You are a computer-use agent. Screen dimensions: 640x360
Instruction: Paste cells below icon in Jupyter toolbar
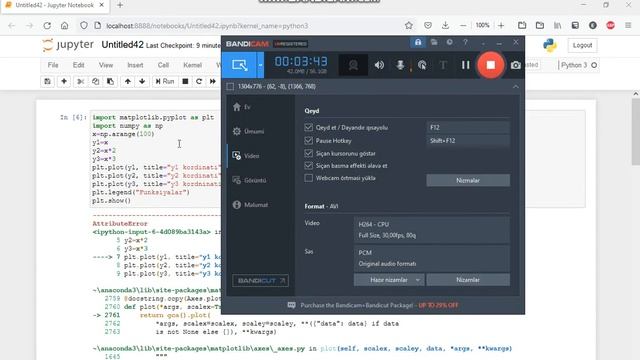click(x=110, y=81)
